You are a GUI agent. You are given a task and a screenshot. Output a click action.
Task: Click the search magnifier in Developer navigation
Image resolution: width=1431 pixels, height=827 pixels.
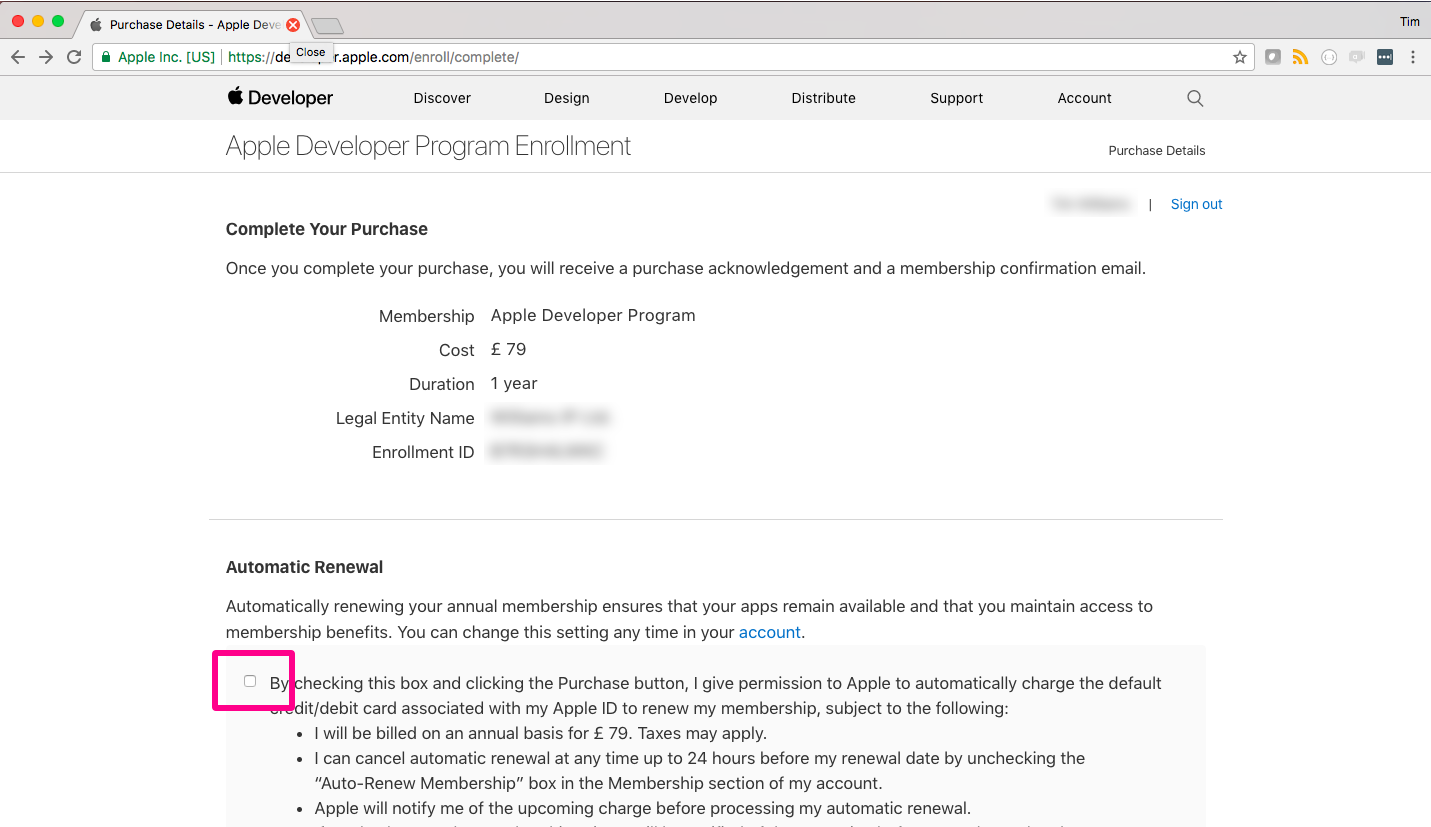[x=1194, y=98]
